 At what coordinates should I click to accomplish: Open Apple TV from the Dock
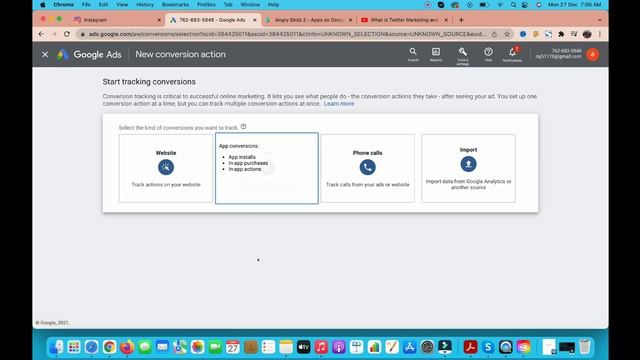point(303,347)
